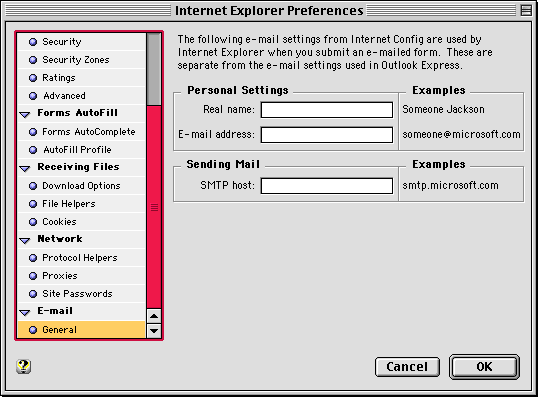Click the bullet icon beside Site Passwords
Viewport: 538px width, 397px height.
[33, 294]
